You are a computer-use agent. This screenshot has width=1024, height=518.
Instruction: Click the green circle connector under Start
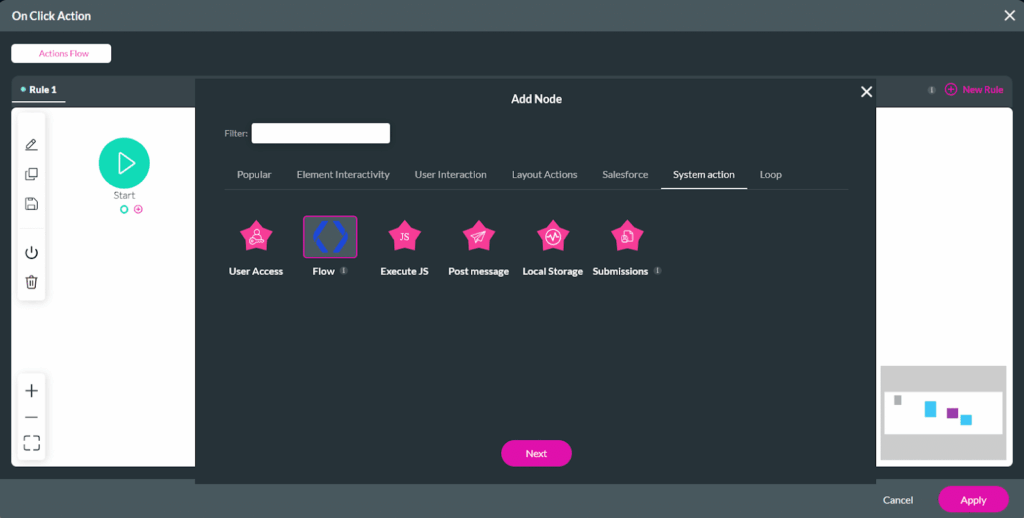[123, 209]
